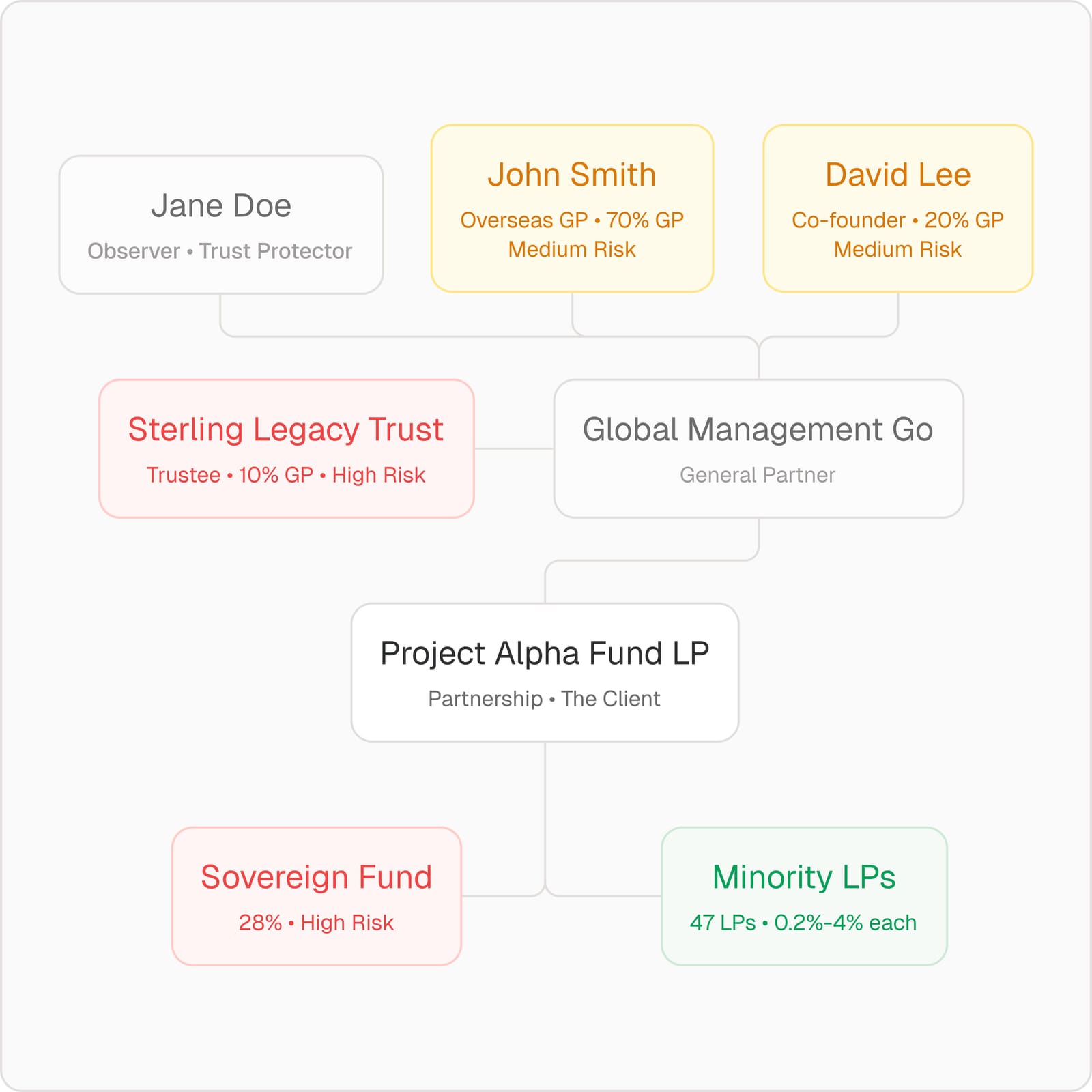Select the Jane Doe node title
This screenshot has width=1092, height=1092.
[x=221, y=205]
